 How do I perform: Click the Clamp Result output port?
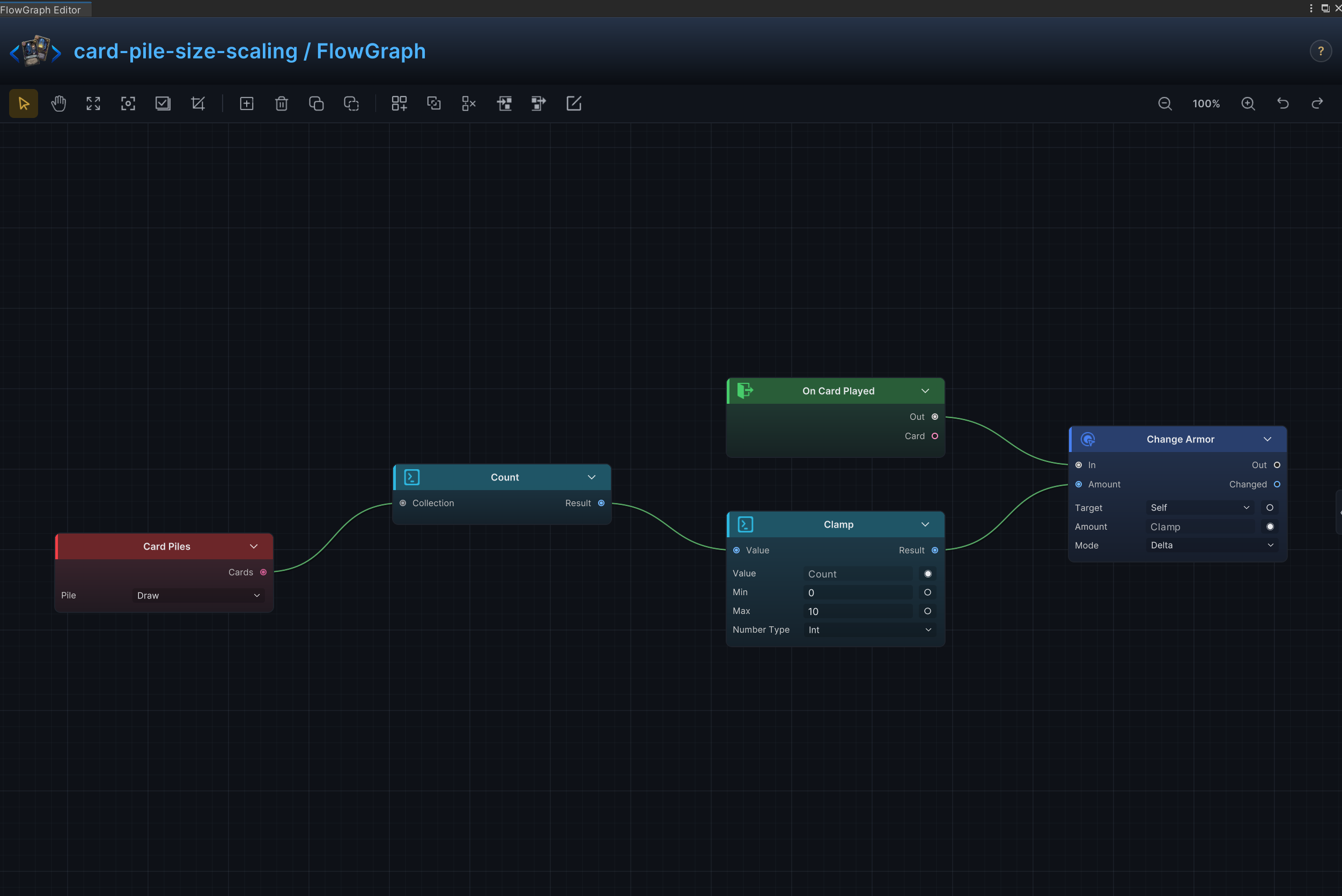(935, 550)
